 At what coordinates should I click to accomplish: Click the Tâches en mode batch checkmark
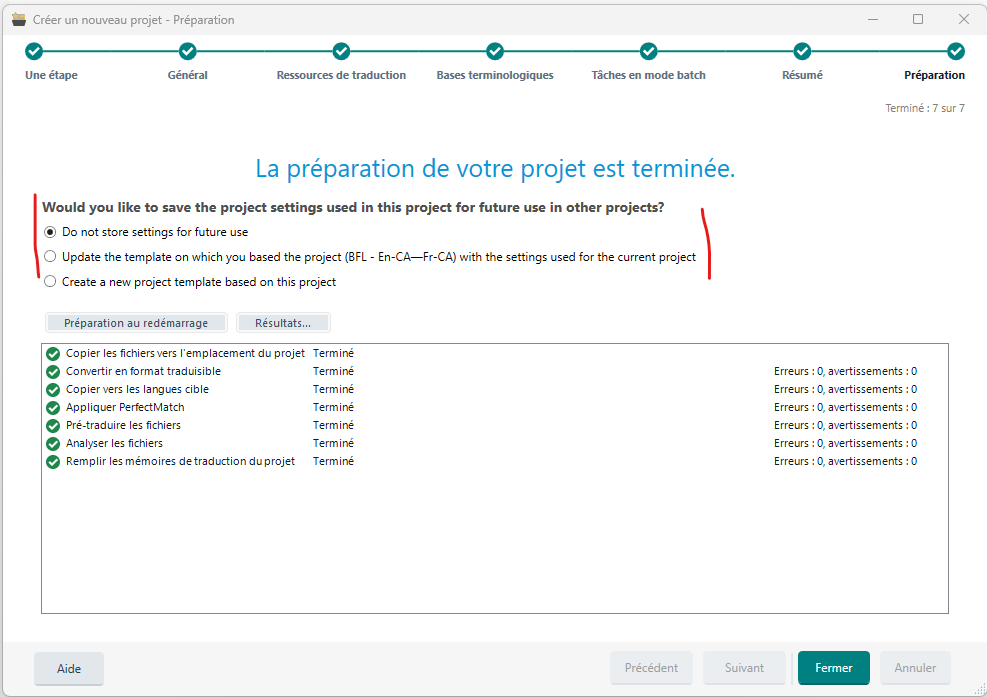tap(648, 51)
